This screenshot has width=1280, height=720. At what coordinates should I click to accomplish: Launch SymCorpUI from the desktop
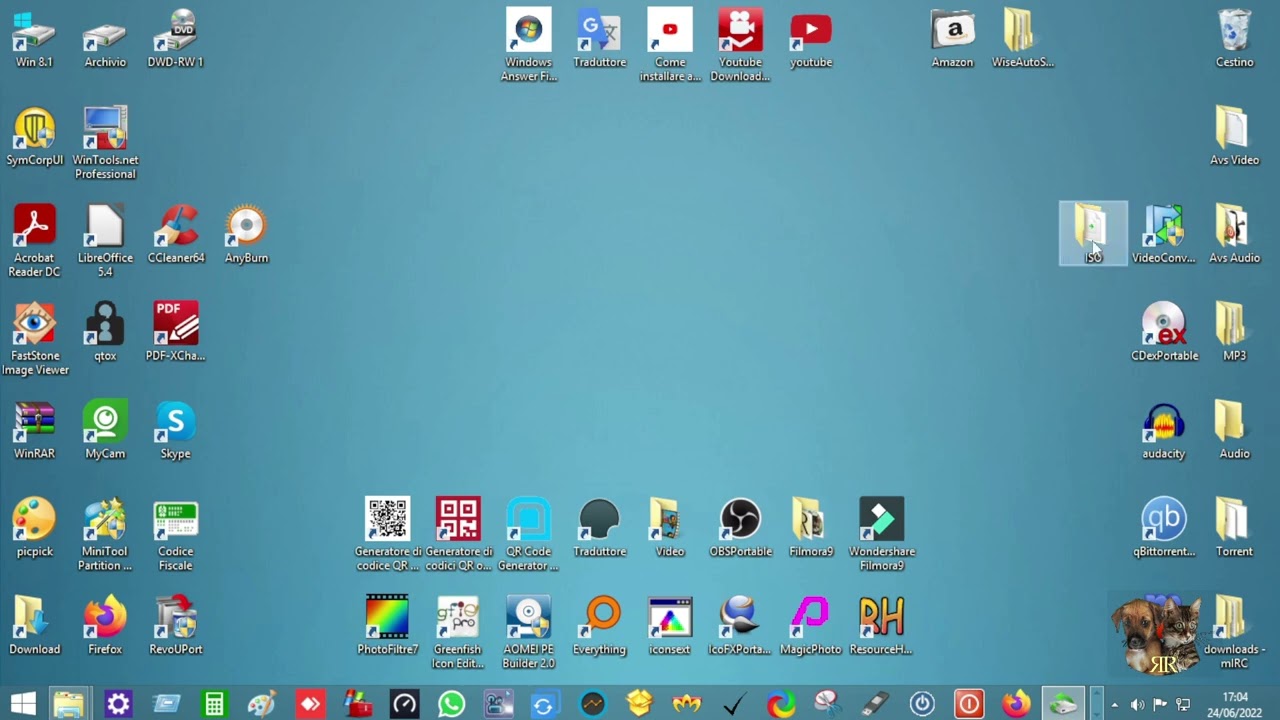click(34, 137)
